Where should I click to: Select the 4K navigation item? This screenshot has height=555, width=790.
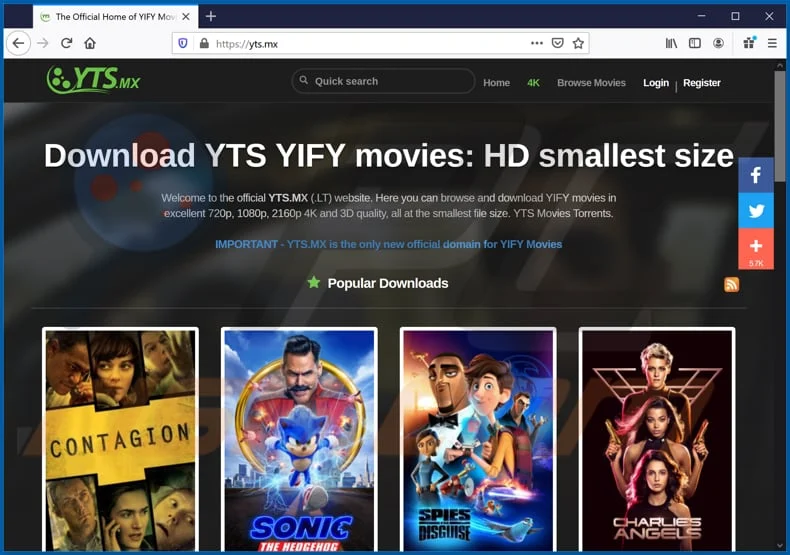pos(533,83)
